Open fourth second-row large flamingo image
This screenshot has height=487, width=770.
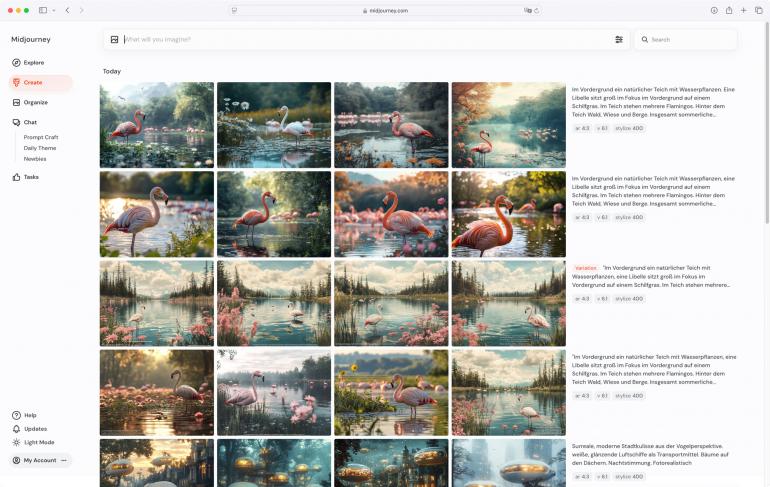tap(509, 214)
